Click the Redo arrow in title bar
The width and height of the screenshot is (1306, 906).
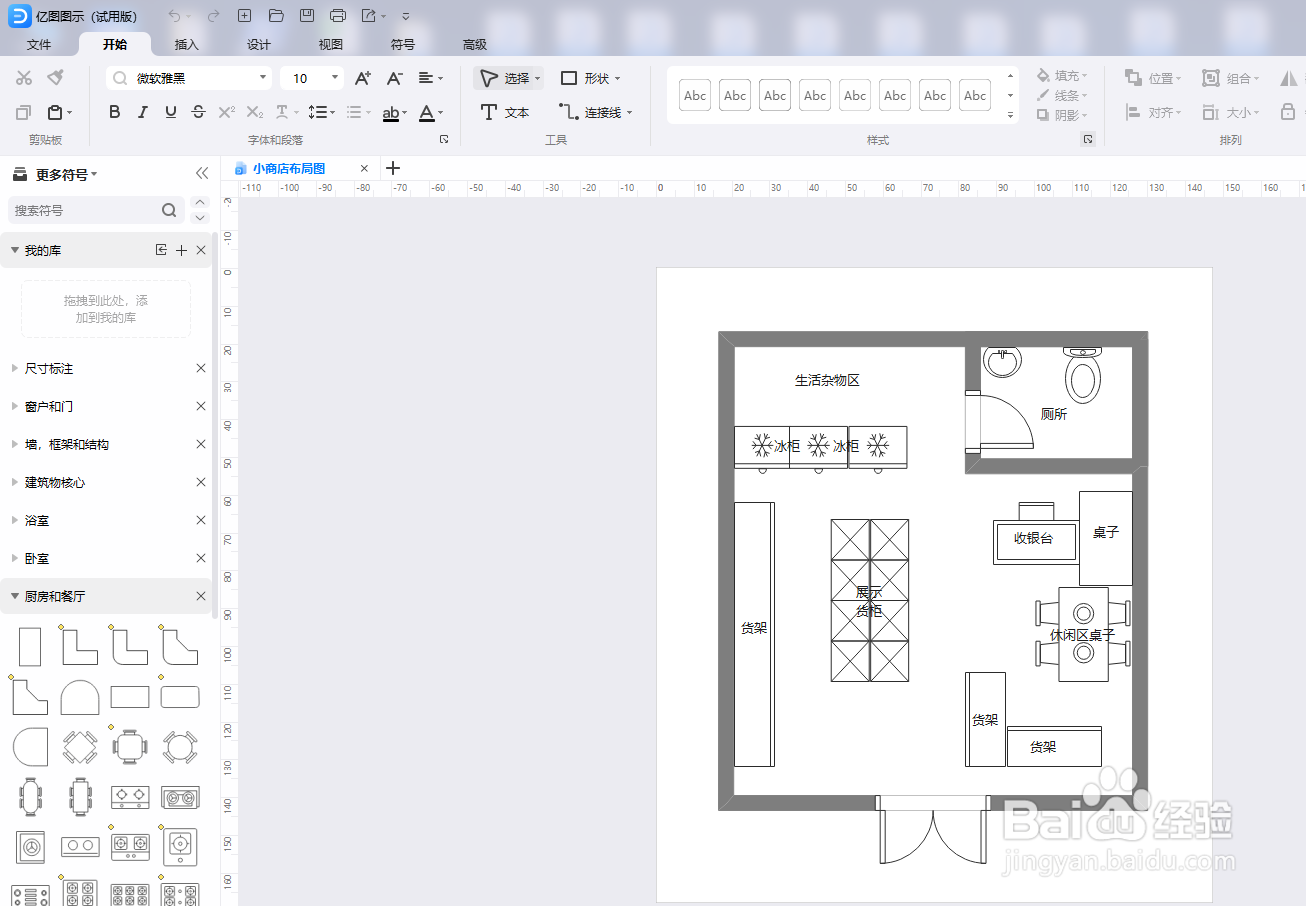point(212,16)
